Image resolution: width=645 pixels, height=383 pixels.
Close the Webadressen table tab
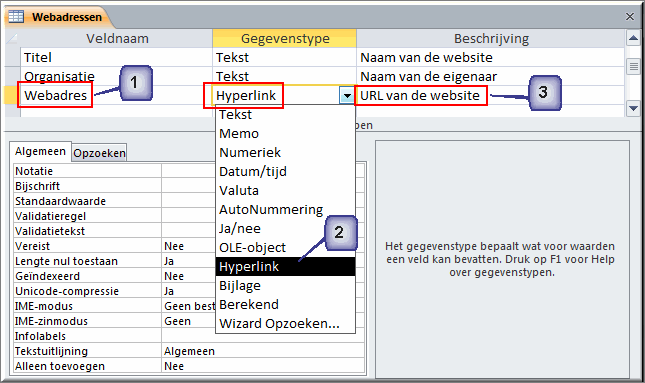(630, 16)
